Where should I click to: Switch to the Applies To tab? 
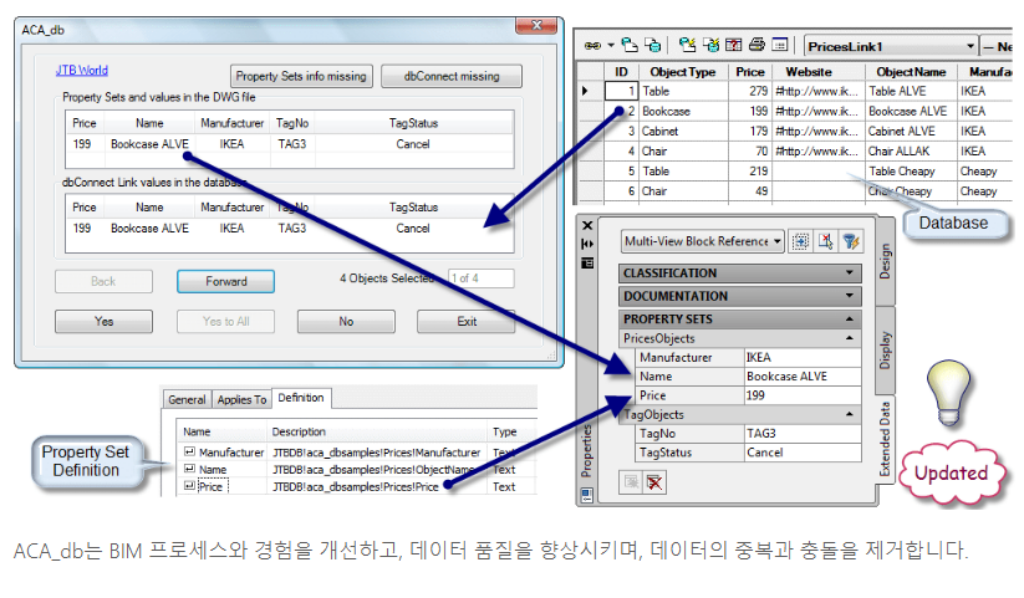242,400
